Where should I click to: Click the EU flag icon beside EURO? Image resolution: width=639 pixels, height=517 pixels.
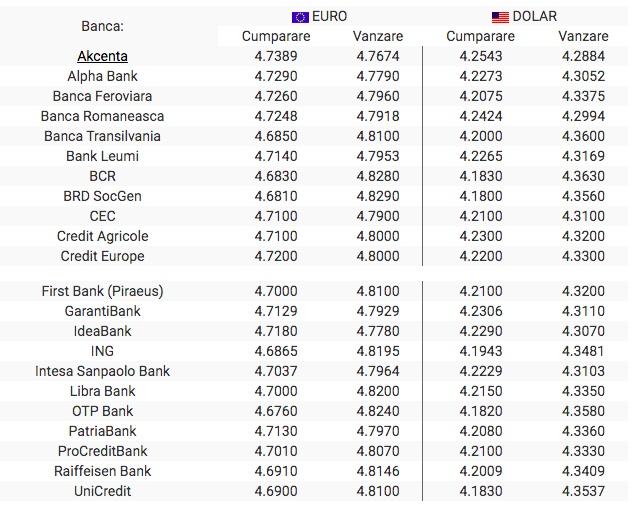click(300, 17)
